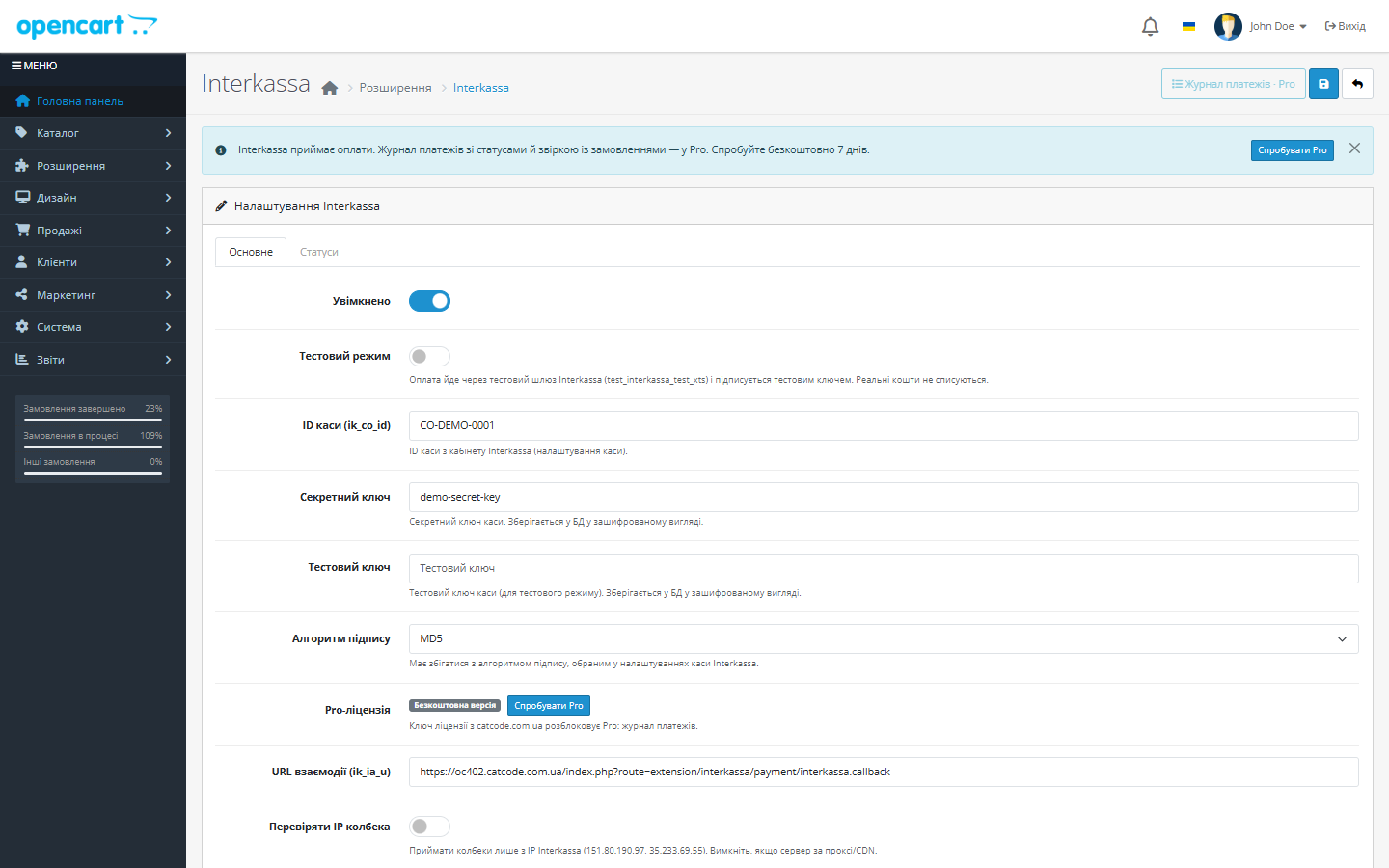Image resolution: width=1389 pixels, height=868 pixels.
Task: Click the save floppy disk button
Action: tap(1323, 84)
